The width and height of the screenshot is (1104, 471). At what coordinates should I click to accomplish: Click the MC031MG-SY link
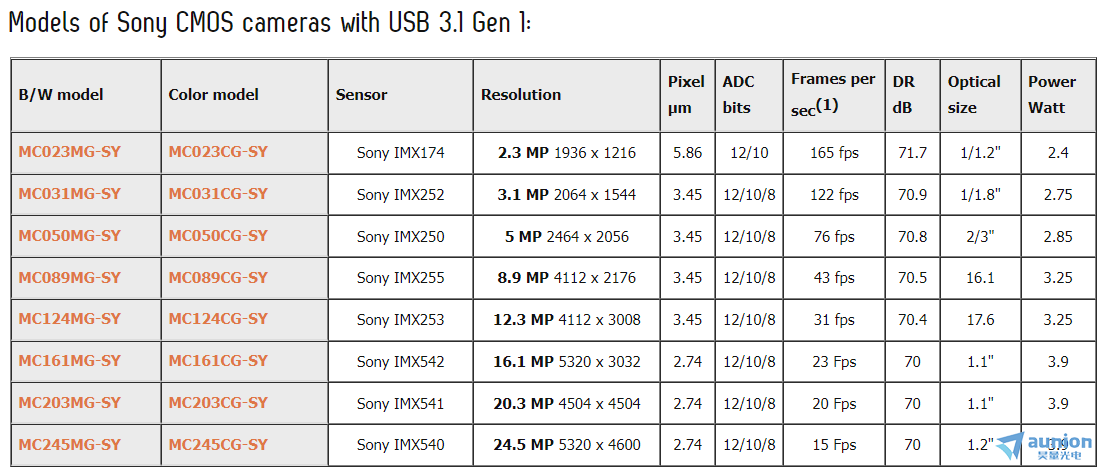click(70, 194)
